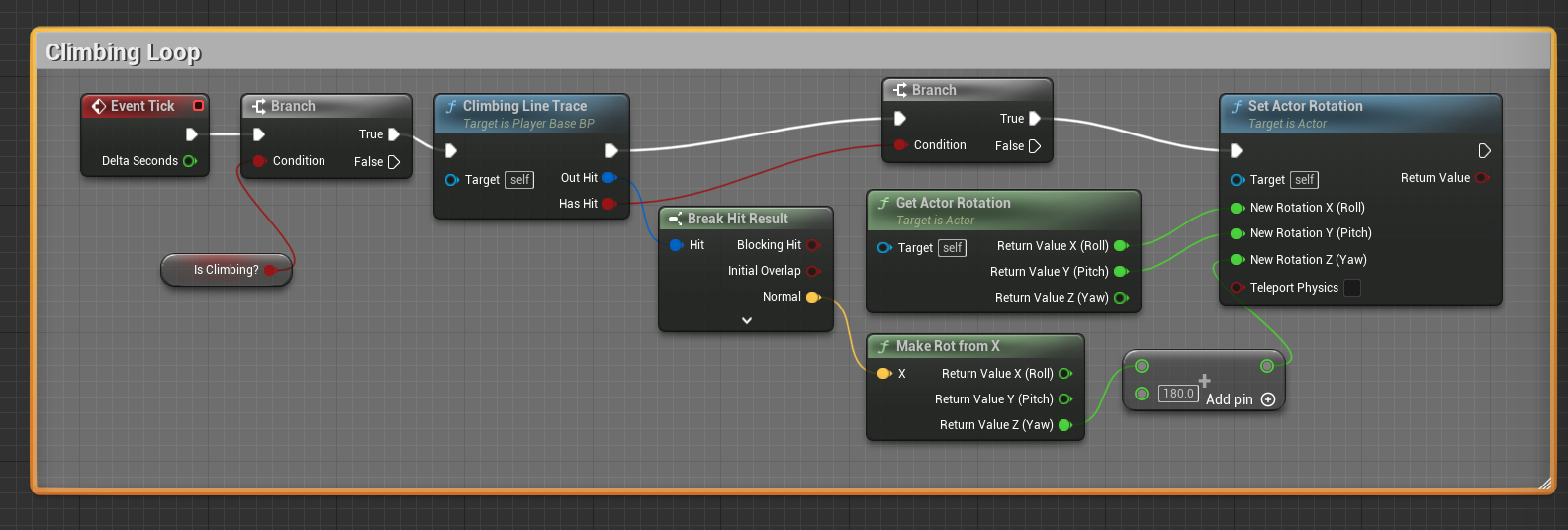This screenshot has width=1568, height=530.
Task: Select the Climbing Line Trace node header
Action: coord(532,114)
